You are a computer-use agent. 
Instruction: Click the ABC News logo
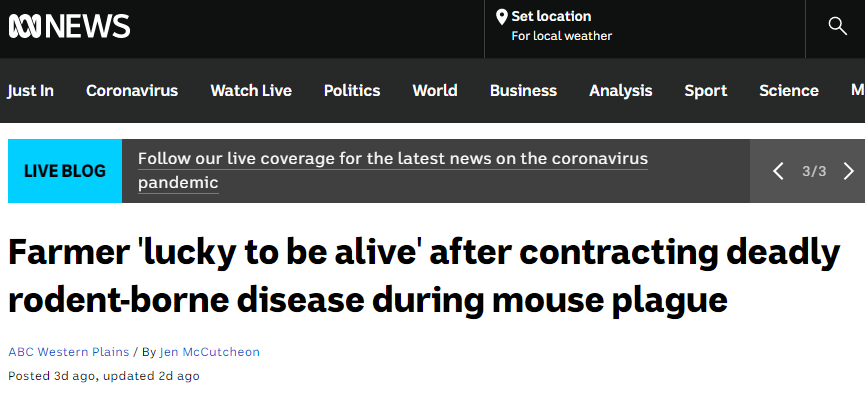coord(70,26)
